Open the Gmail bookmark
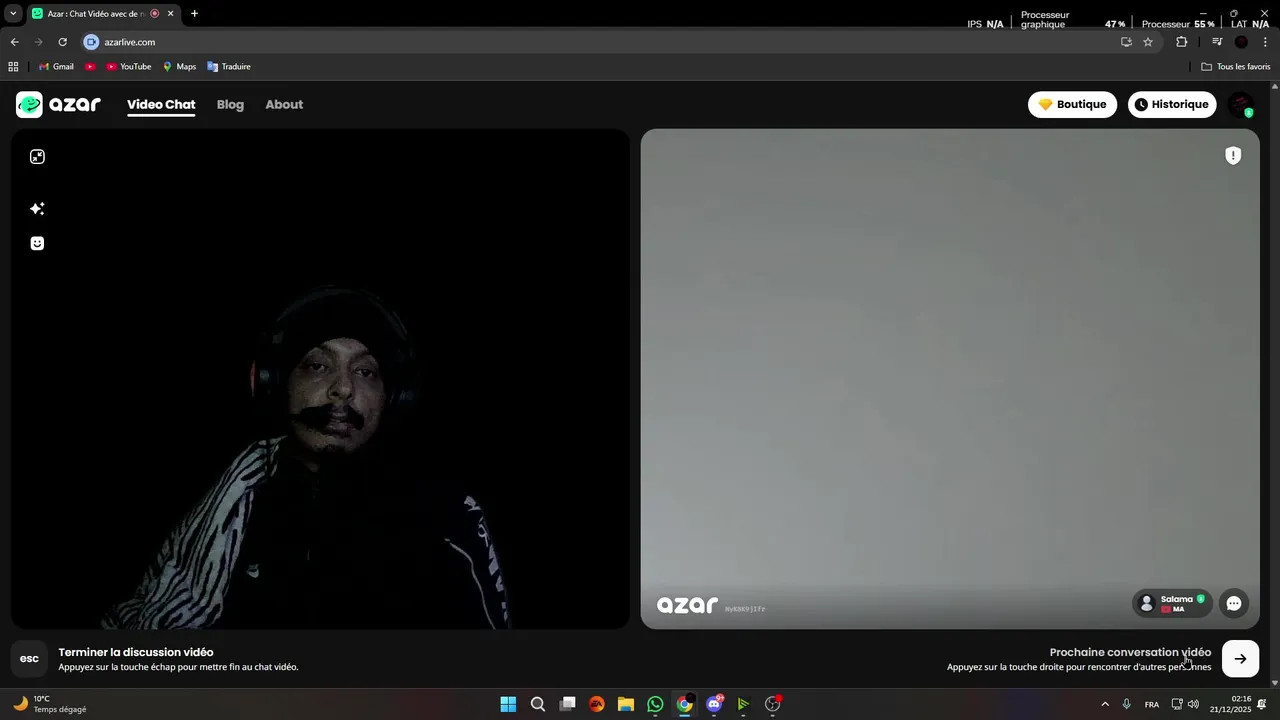The width and height of the screenshot is (1280, 720). click(x=56, y=67)
